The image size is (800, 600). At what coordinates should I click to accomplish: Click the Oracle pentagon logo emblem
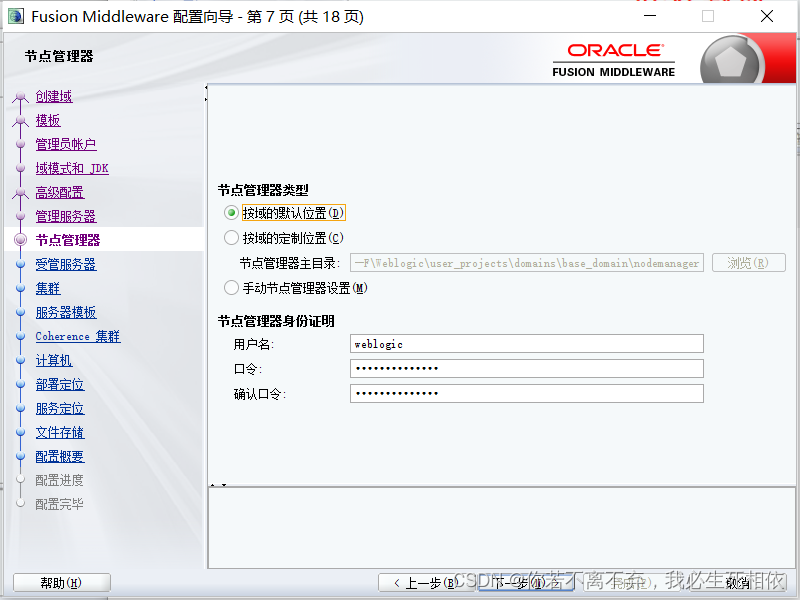point(733,62)
